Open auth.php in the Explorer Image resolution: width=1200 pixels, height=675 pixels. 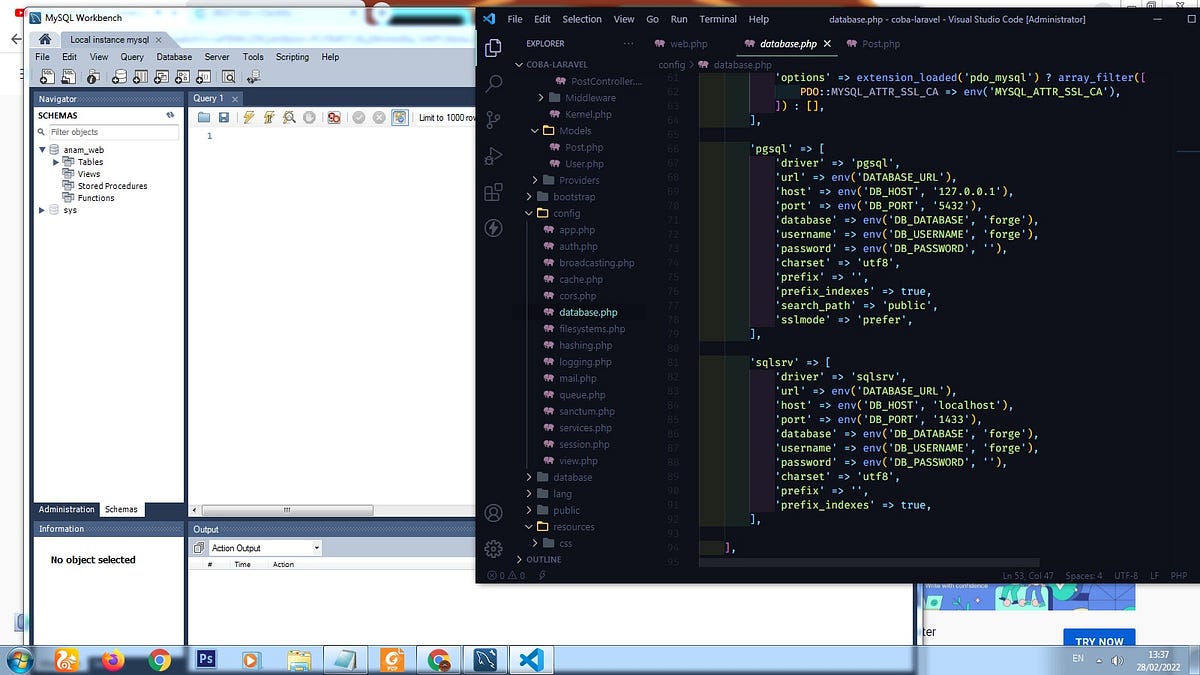coord(578,246)
